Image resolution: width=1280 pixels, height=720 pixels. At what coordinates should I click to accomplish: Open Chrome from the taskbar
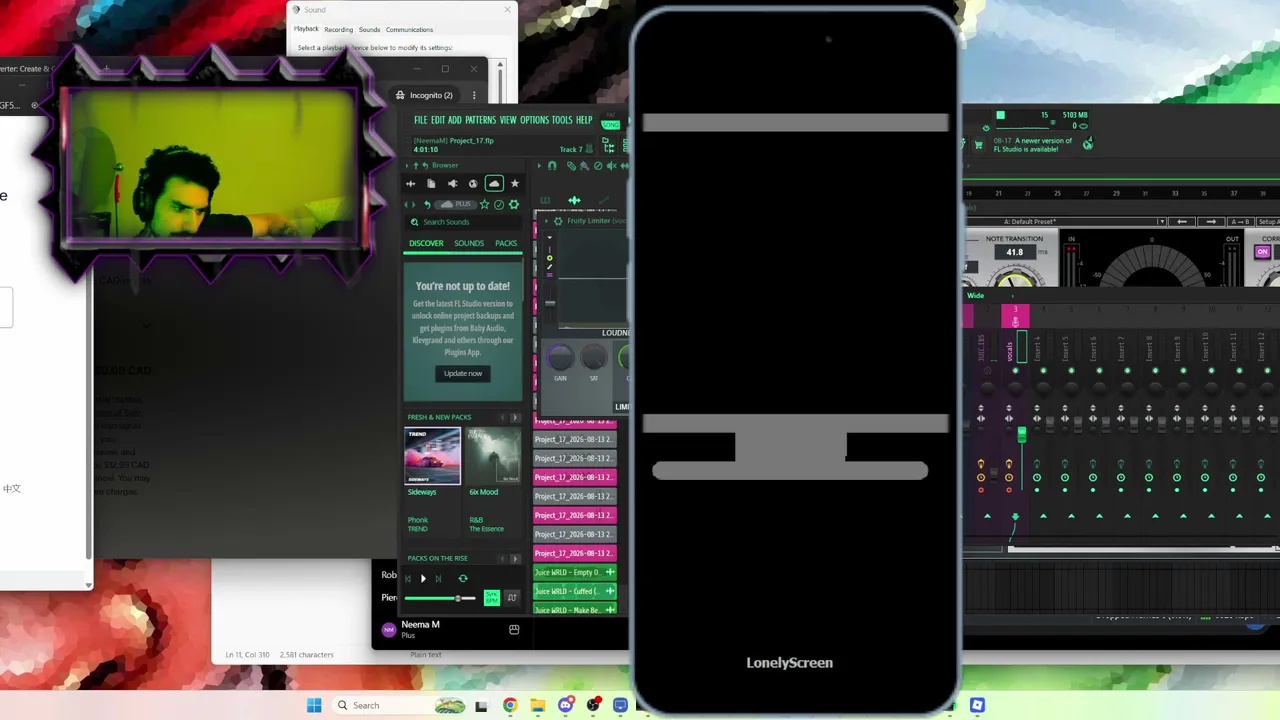[510, 705]
